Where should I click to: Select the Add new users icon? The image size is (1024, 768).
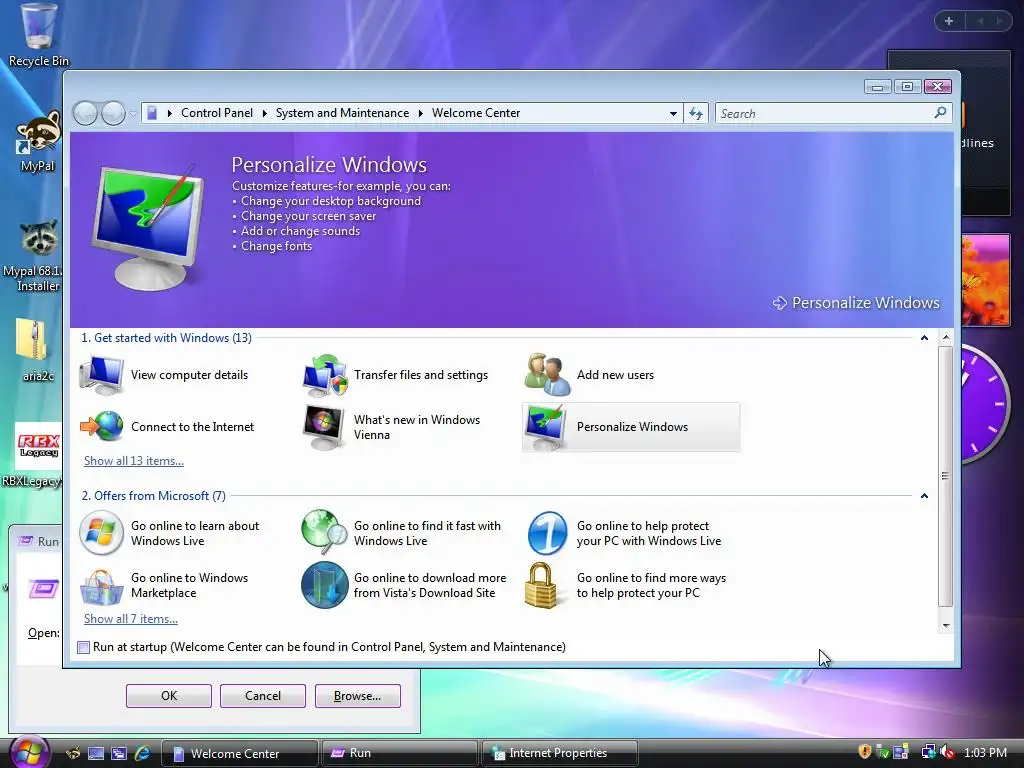coord(547,375)
